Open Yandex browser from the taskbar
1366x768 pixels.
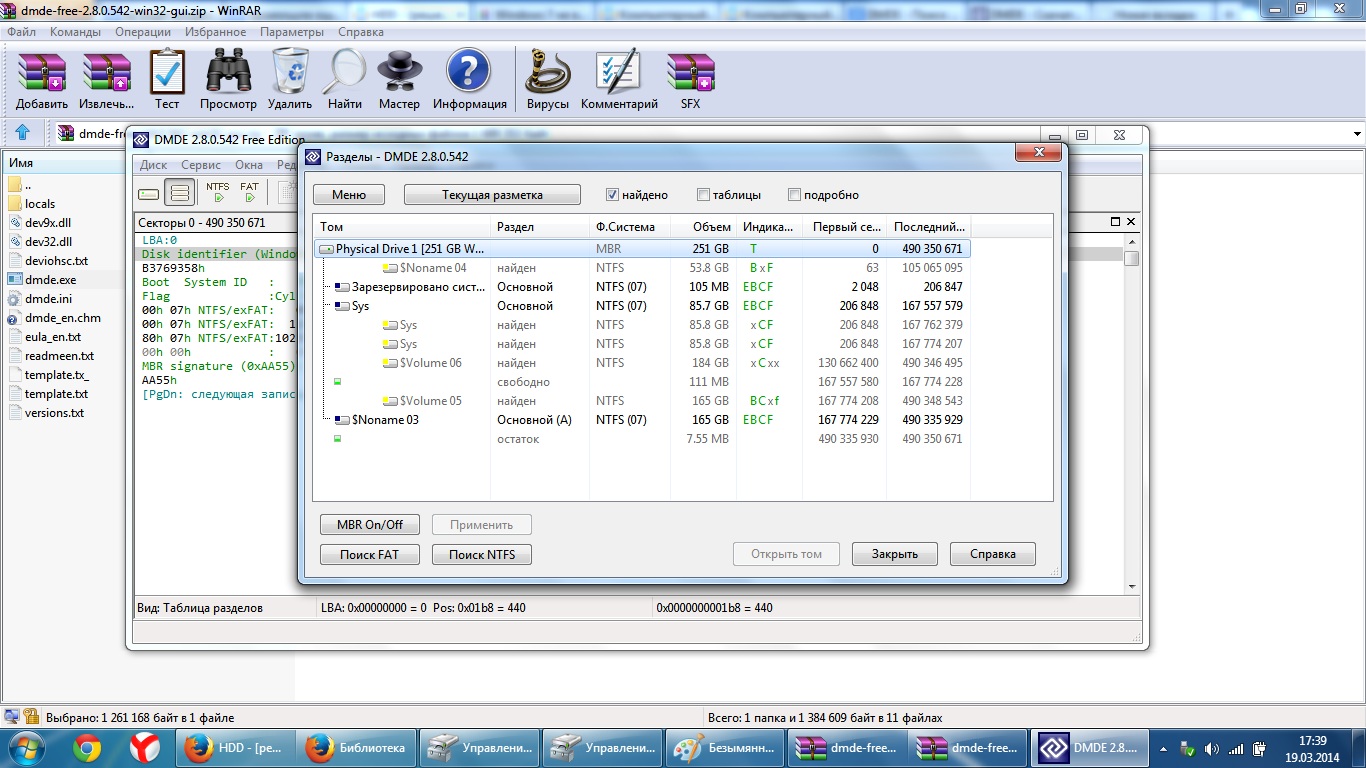(x=144, y=748)
